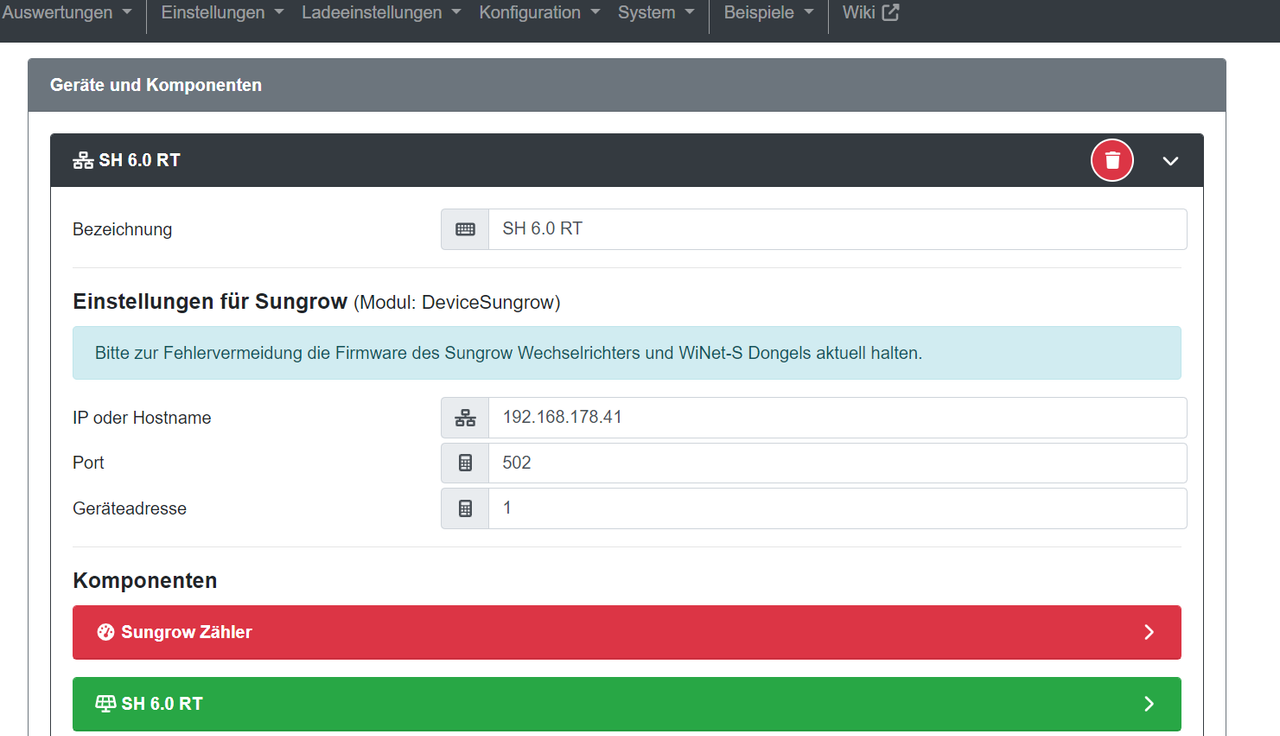Click the Bezeichnung label
Image resolution: width=1280 pixels, height=736 pixels.
pyautogui.click(x=123, y=229)
